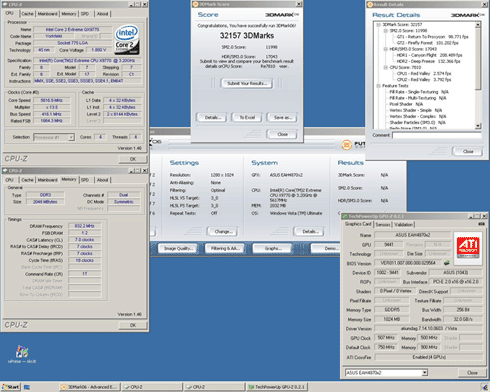
Task: Select 'CPU1 - Red Valley' result row
Action: point(424,73)
